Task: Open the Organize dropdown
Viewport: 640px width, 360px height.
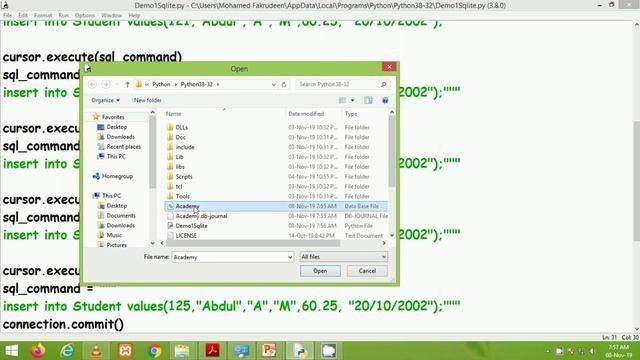Action: [105, 100]
